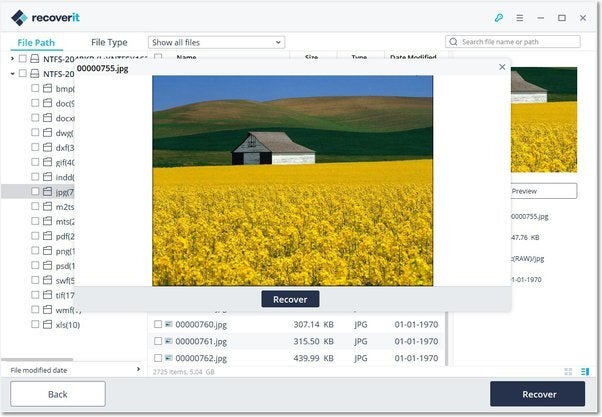
Task: Click the search magnifier icon
Action: pos(454,42)
